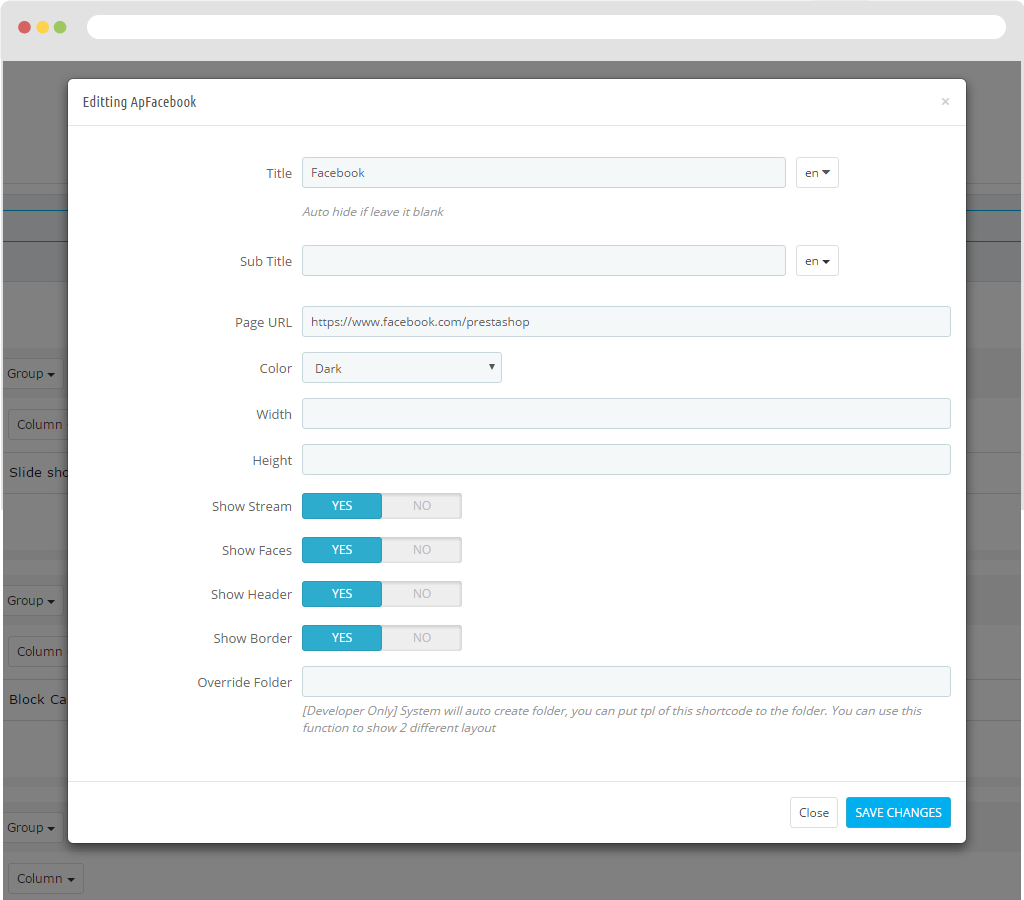Click the Override Folder input field
This screenshot has width=1024, height=900.
(626, 681)
